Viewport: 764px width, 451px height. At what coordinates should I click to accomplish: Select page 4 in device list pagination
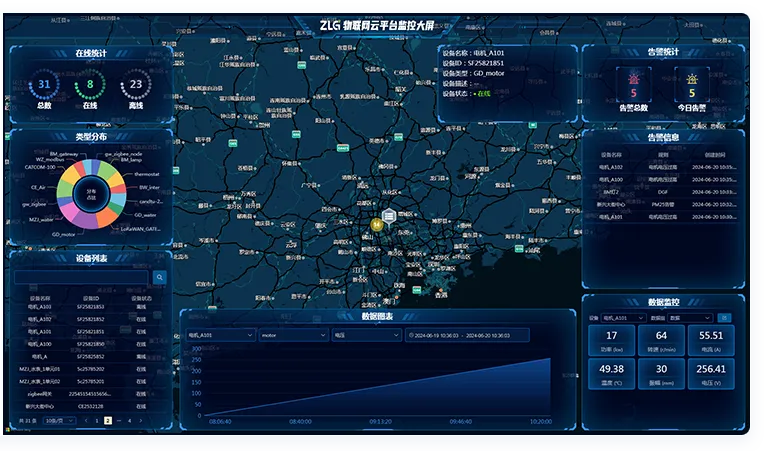tap(130, 420)
